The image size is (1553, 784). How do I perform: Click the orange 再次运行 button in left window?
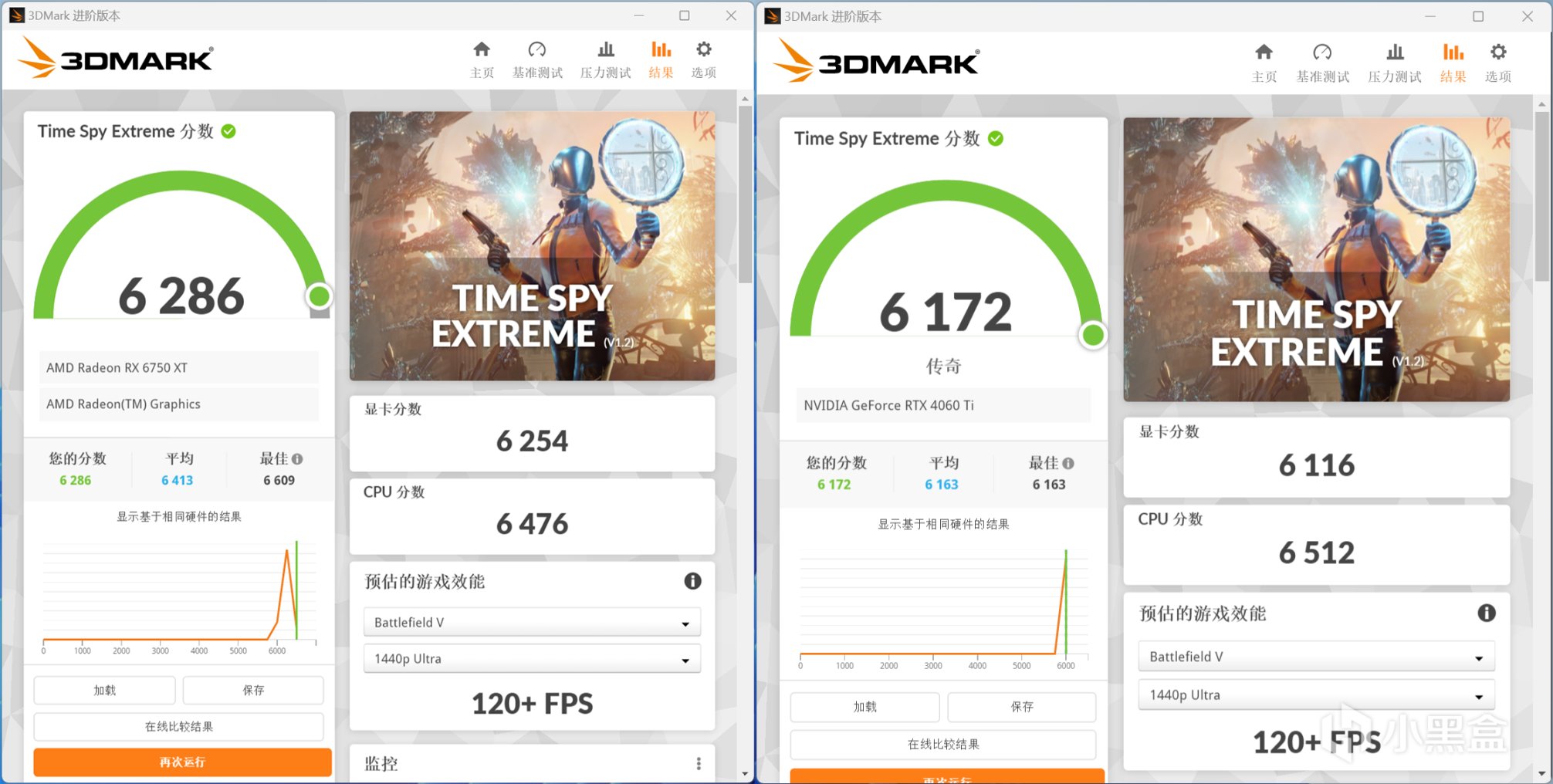click(x=182, y=762)
